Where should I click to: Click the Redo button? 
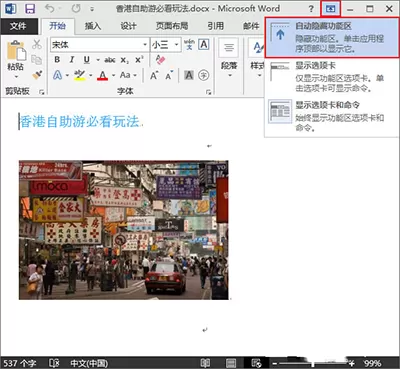[76, 9]
